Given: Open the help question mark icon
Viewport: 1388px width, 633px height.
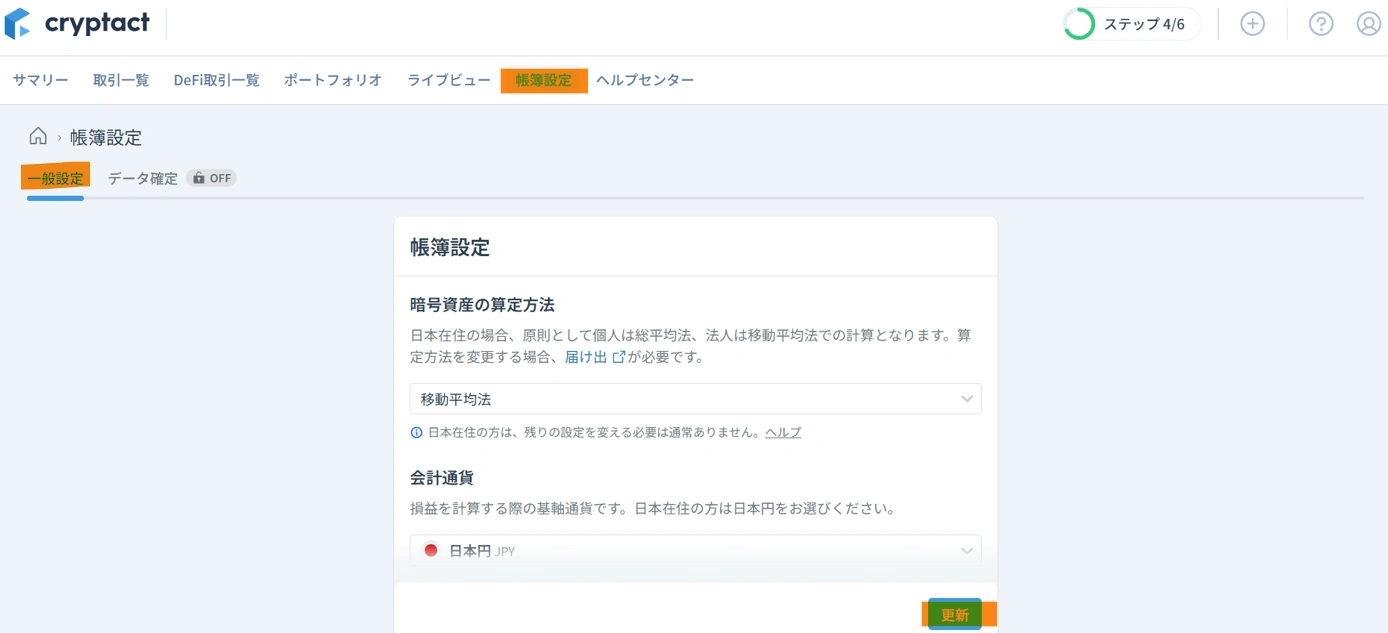Looking at the screenshot, I should tap(1321, 24).
